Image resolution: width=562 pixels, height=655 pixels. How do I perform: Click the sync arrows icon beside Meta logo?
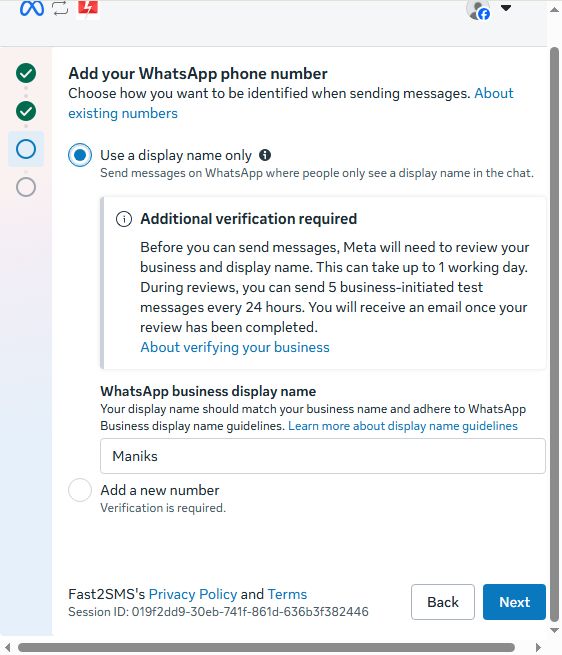tap(61, 8)
